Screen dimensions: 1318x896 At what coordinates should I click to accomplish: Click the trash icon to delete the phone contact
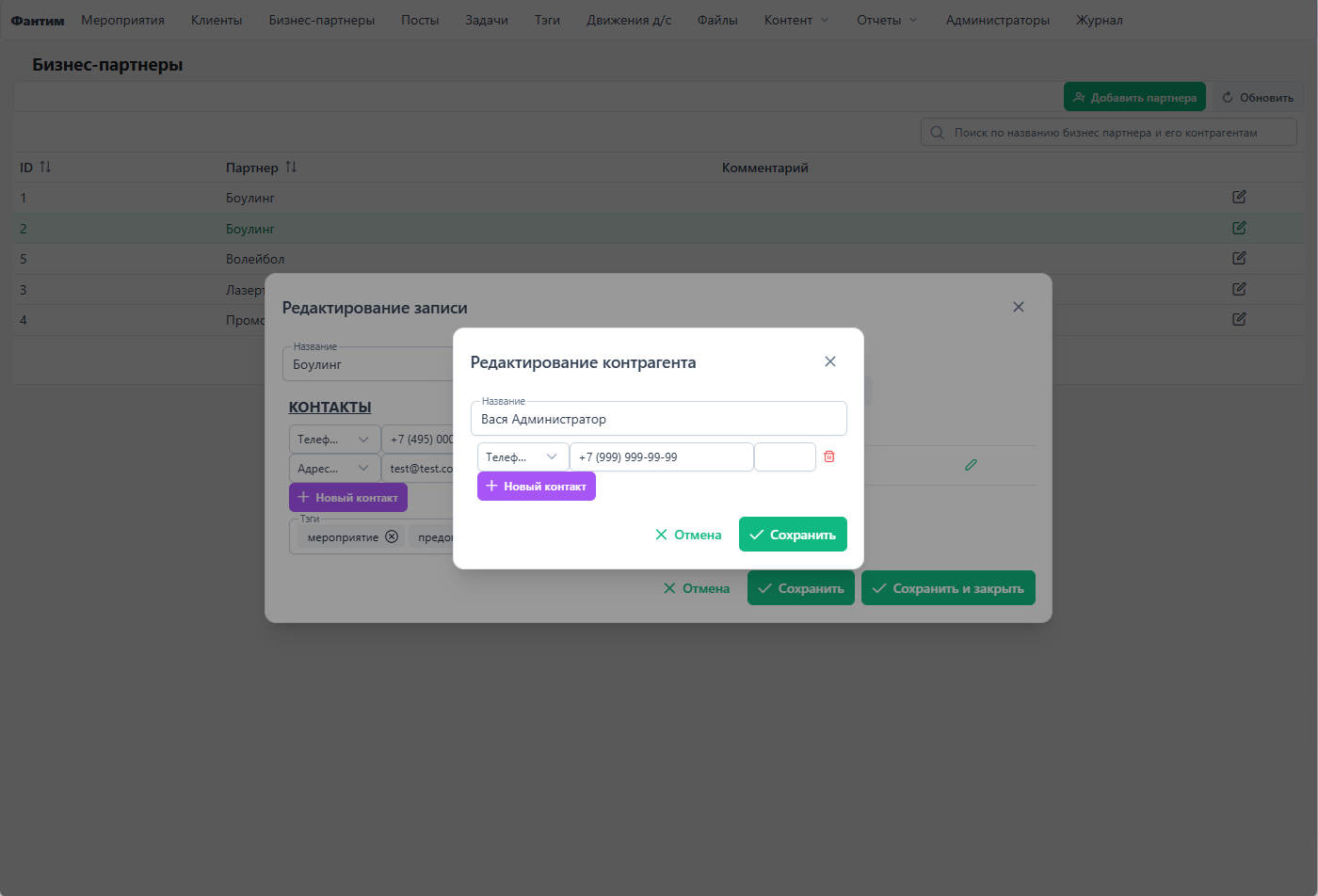click(828, 456)
